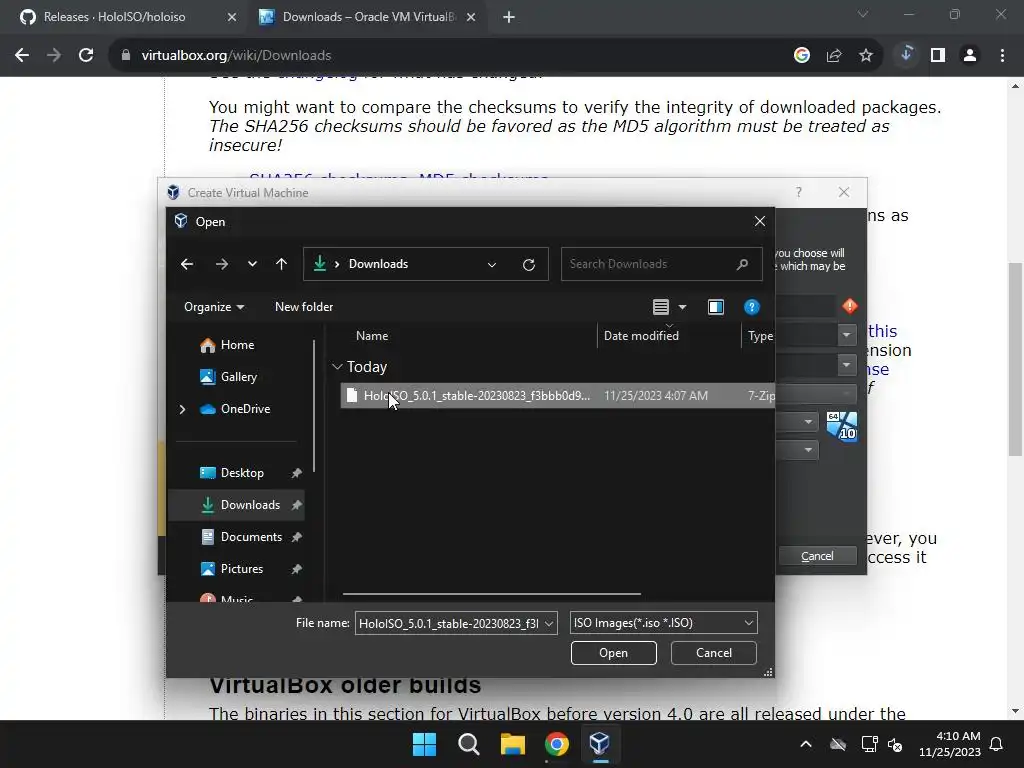This screenshot has height=768, width=1024.
Task: Open the Organize menu
Action: [x=214, y=307]
